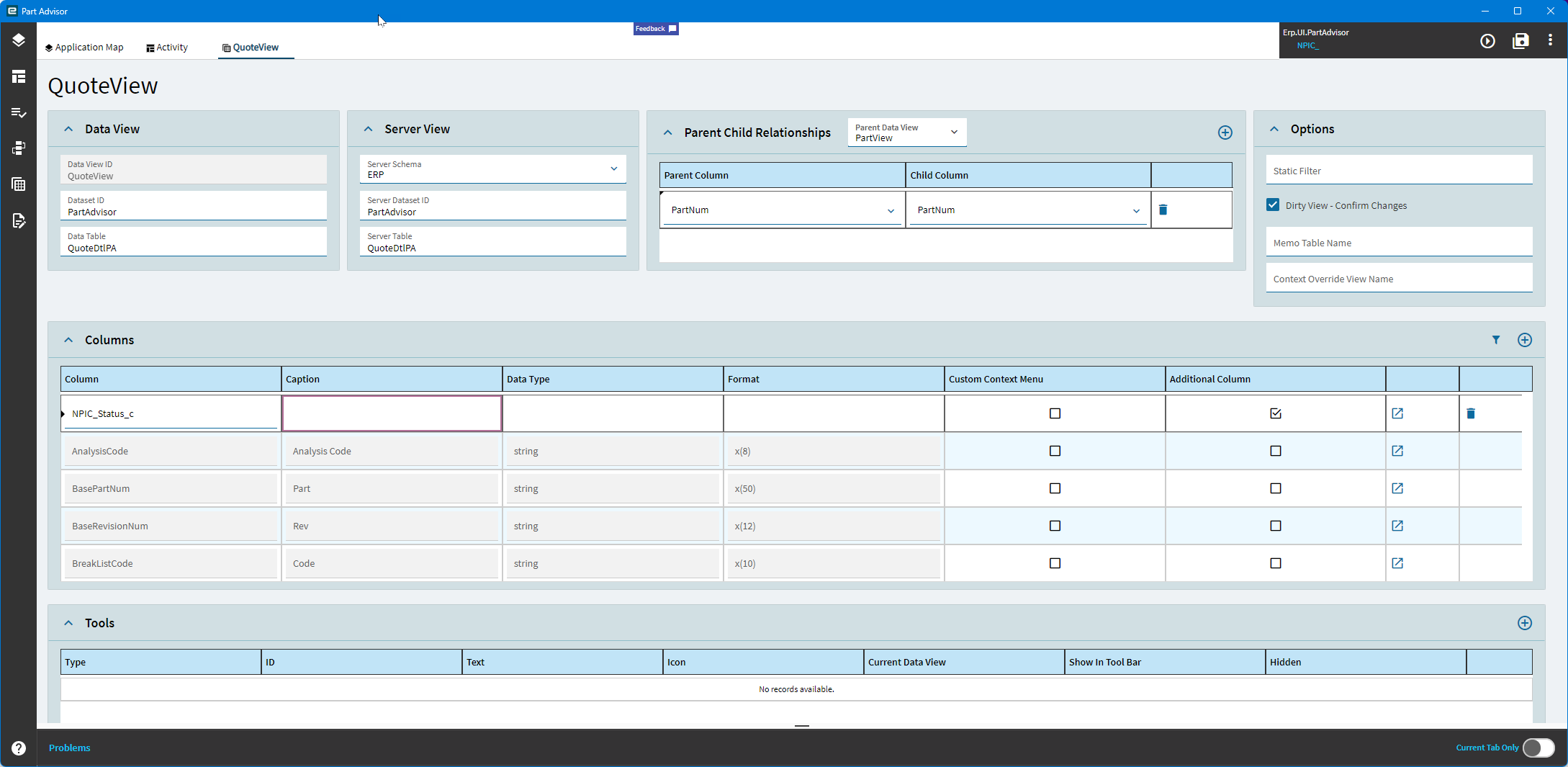Viewport: 1568px width, 767px height.
Task: Delete the NPIC_Status_c column row
Action: 1471,413
